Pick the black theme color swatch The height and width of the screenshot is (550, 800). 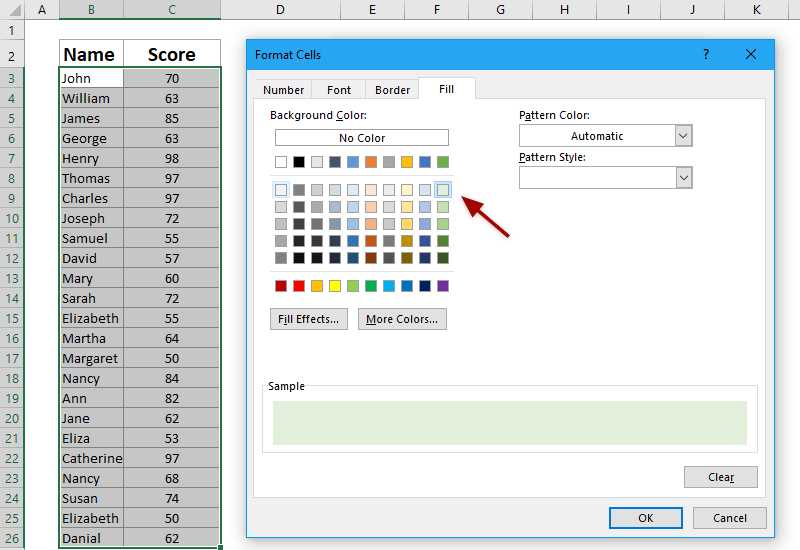coord(299,162)
